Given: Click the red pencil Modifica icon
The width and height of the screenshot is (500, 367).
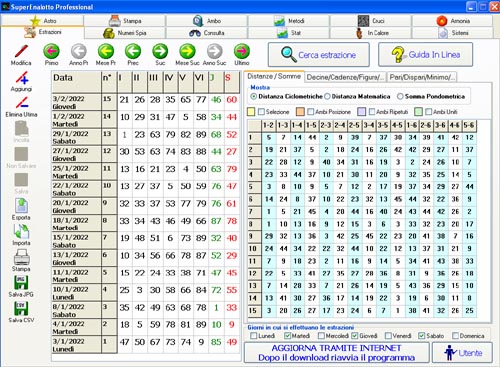Looking at the screenshot, I should [x=21, y=52].
